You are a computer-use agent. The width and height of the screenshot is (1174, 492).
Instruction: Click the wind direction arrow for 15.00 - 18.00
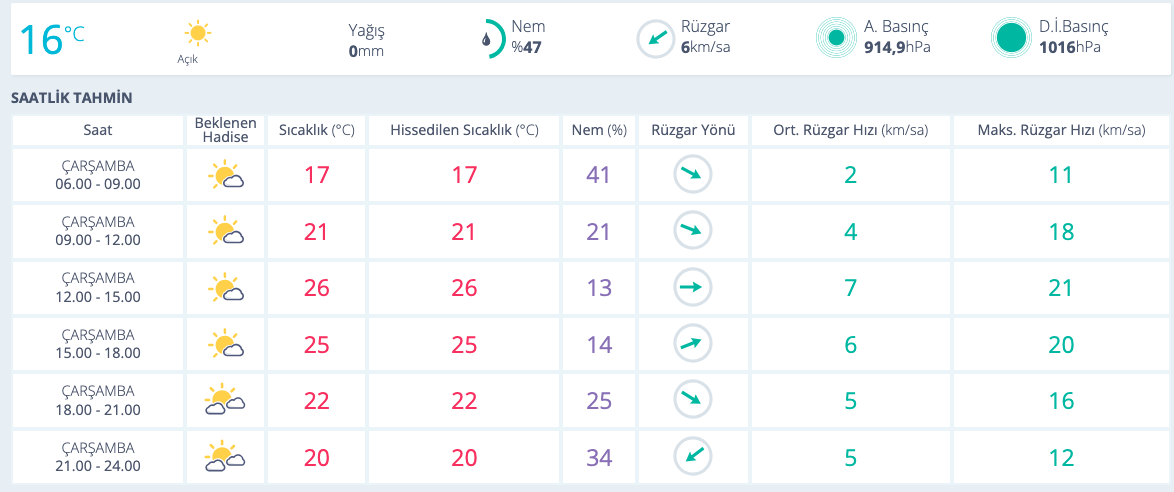[x=692, y=344]
